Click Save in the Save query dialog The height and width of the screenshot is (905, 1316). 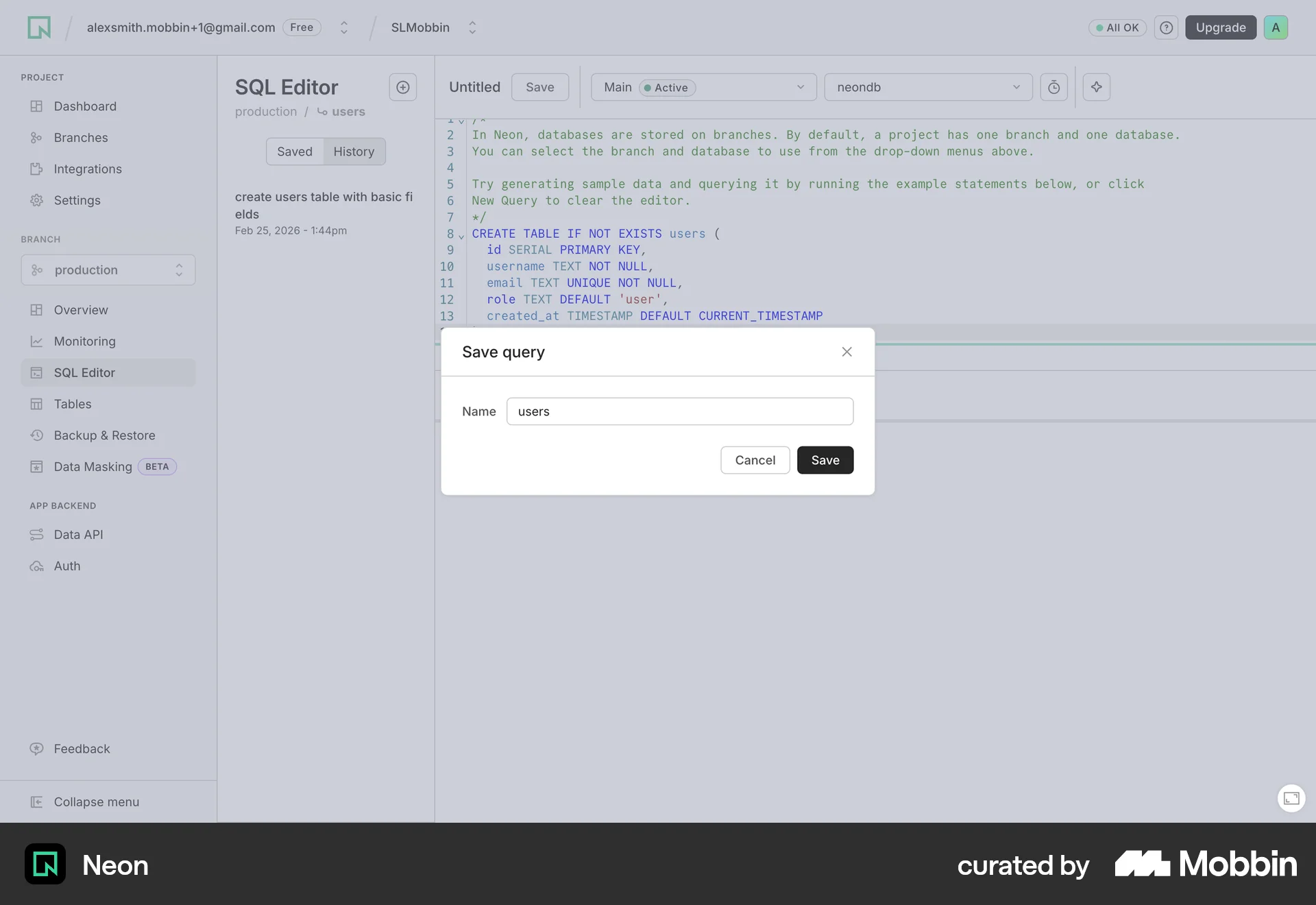pos(825,460)
